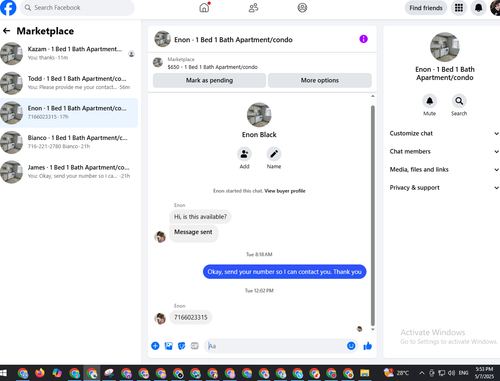This screenshot has width=500, height=381.
Task: Click the volume tray icon
Action: [451, 373]
